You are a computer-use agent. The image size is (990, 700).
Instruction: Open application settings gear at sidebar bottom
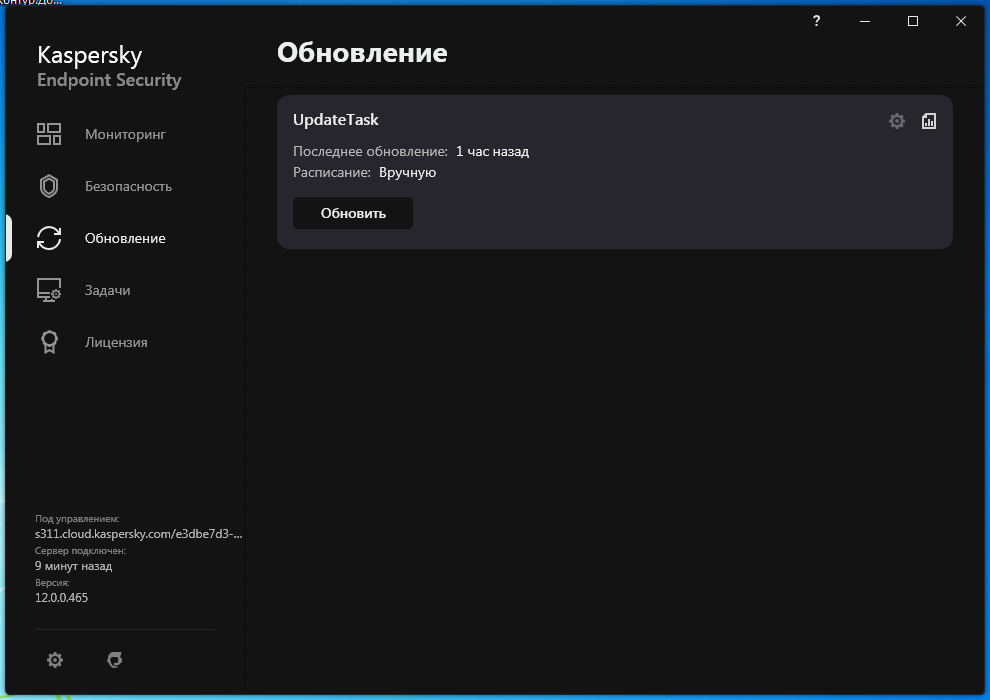(55, 660)
